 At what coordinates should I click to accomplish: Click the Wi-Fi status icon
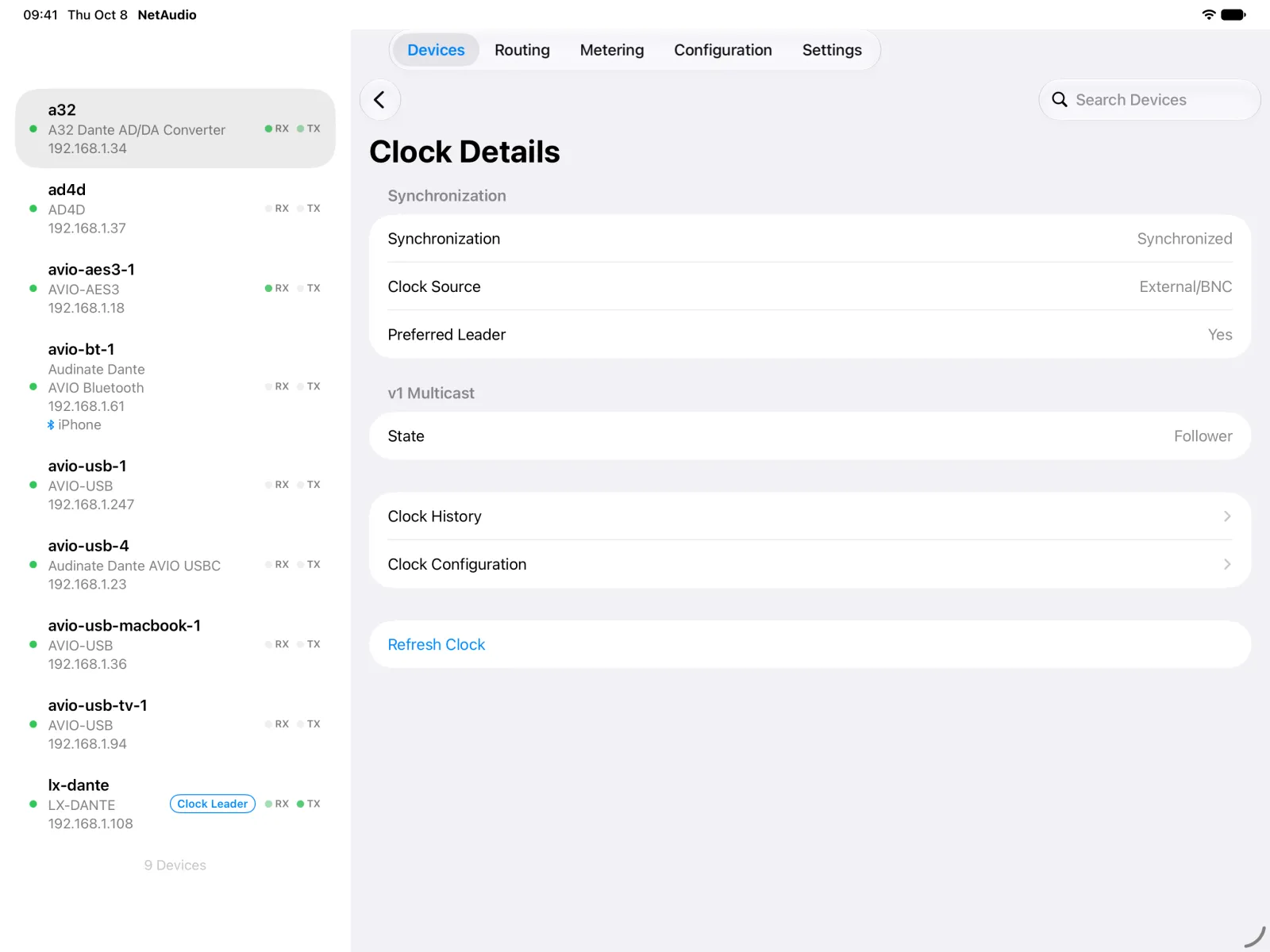1209,14
